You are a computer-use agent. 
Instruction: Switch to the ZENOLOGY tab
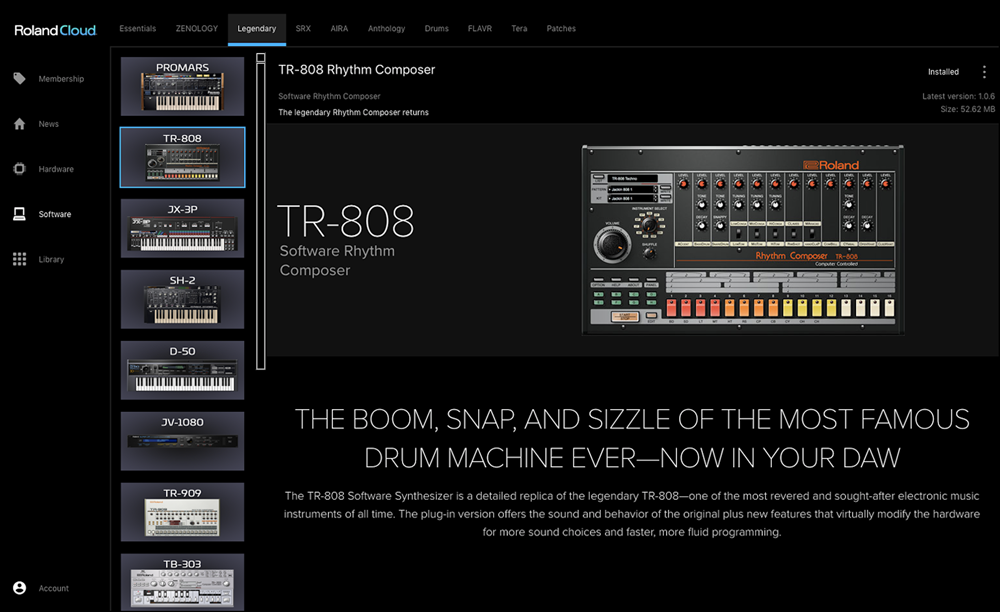pyautogui.click(x=196, y=29)
